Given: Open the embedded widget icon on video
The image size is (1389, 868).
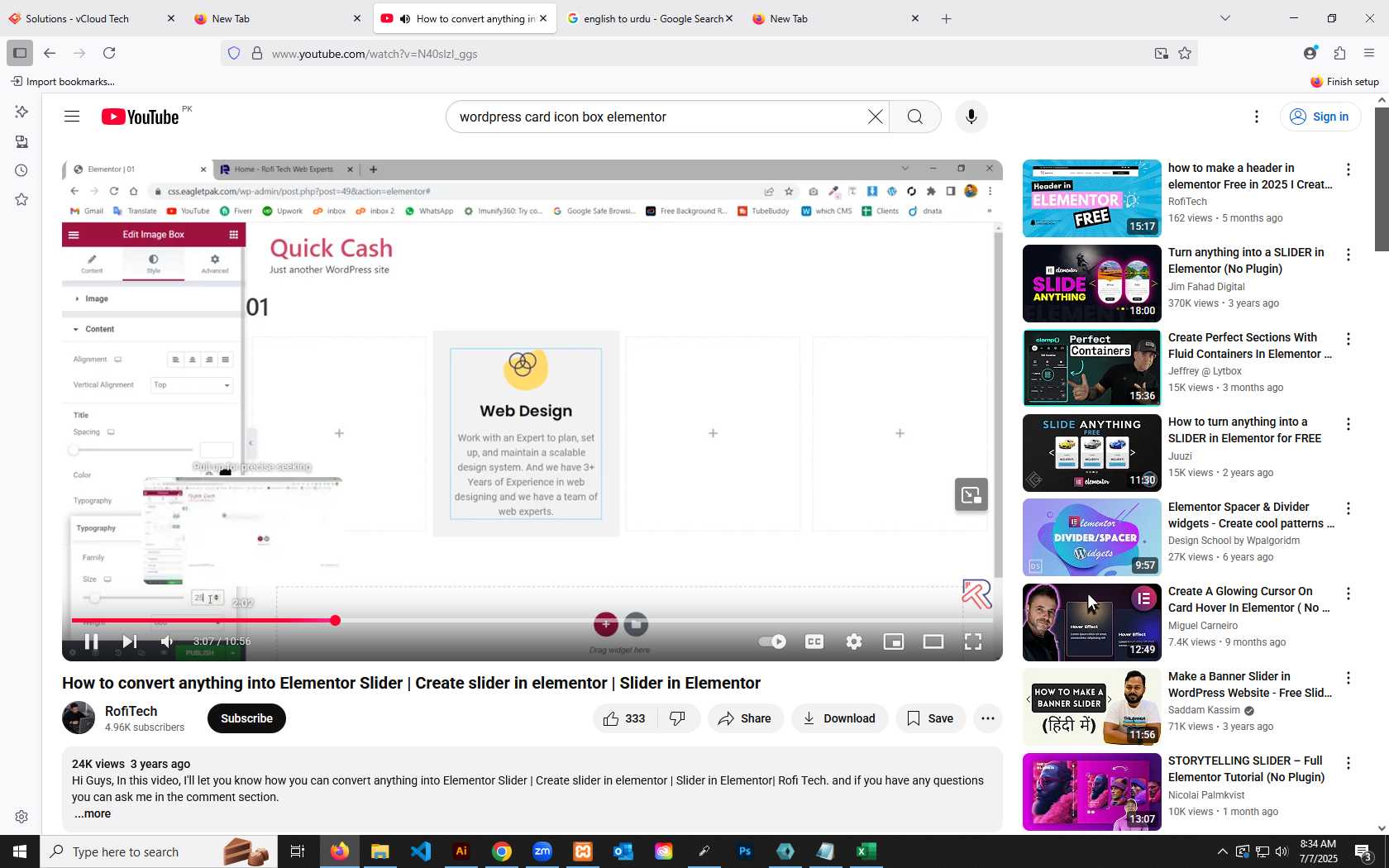Looking at the screenshot, I should 971,494.
